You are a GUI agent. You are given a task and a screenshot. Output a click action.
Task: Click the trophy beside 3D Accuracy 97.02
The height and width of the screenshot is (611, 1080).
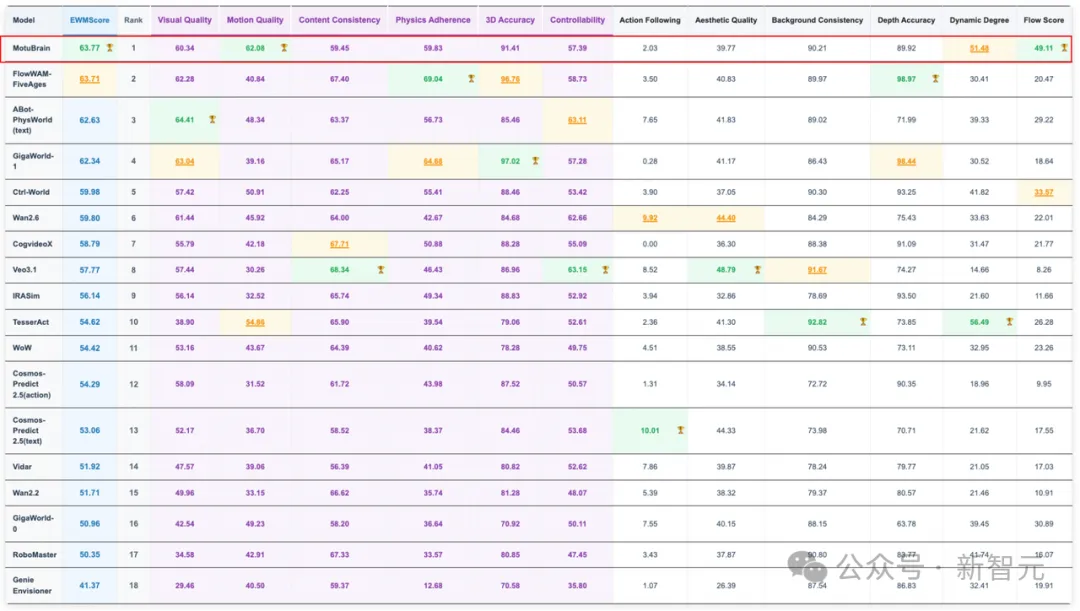[535, 160]
